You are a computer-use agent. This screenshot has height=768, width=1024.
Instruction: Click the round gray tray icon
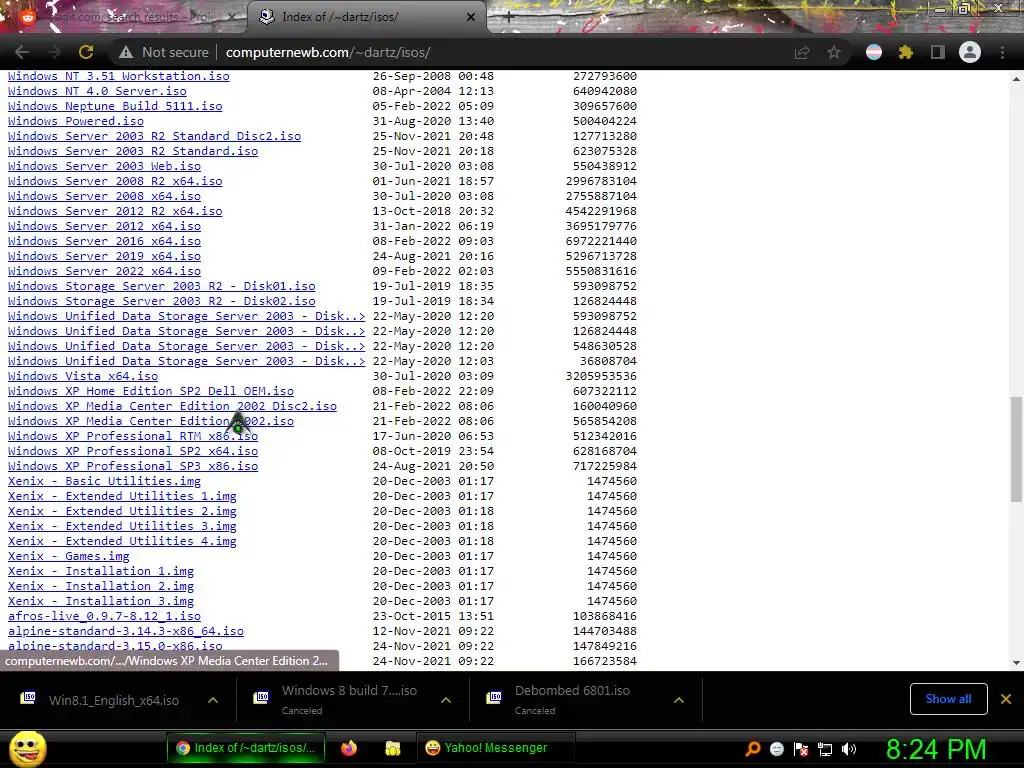point(776,748)
